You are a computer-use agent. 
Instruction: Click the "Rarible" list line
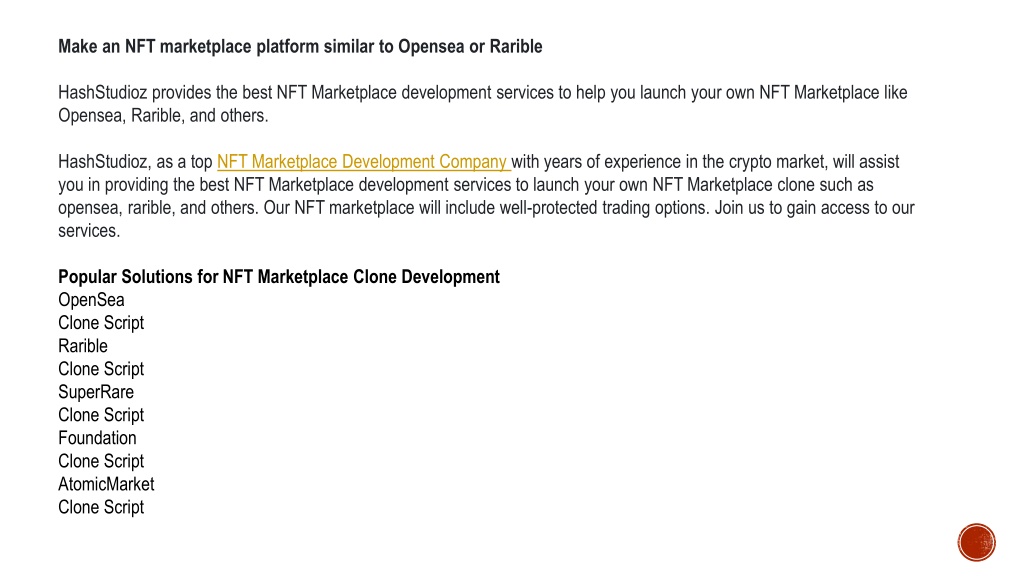click(x=83, y=345)
